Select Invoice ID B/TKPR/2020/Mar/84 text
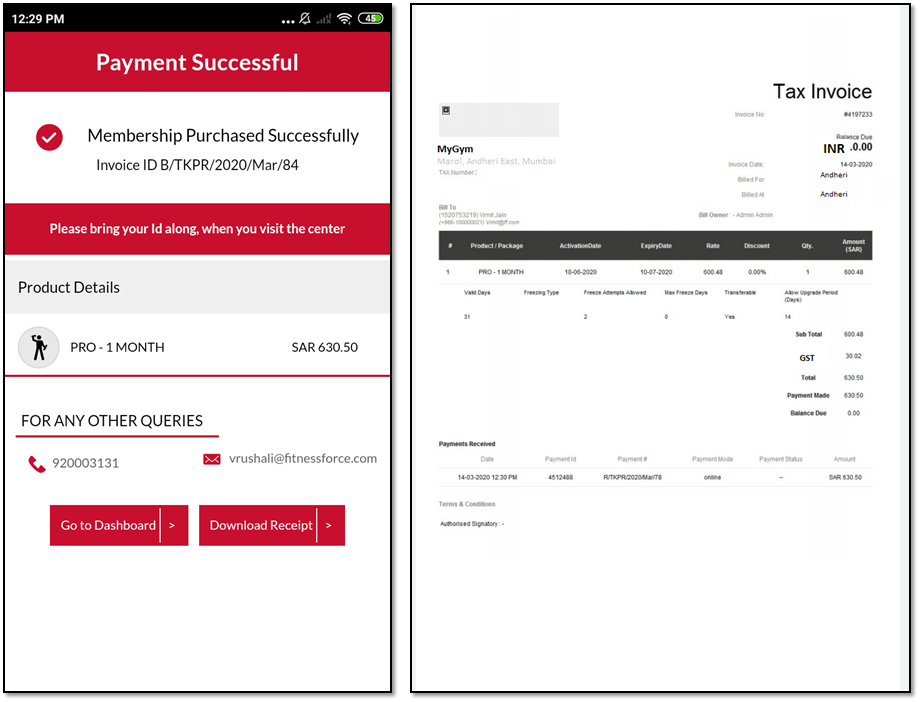920x702 pixels. [x=197, y=165]
